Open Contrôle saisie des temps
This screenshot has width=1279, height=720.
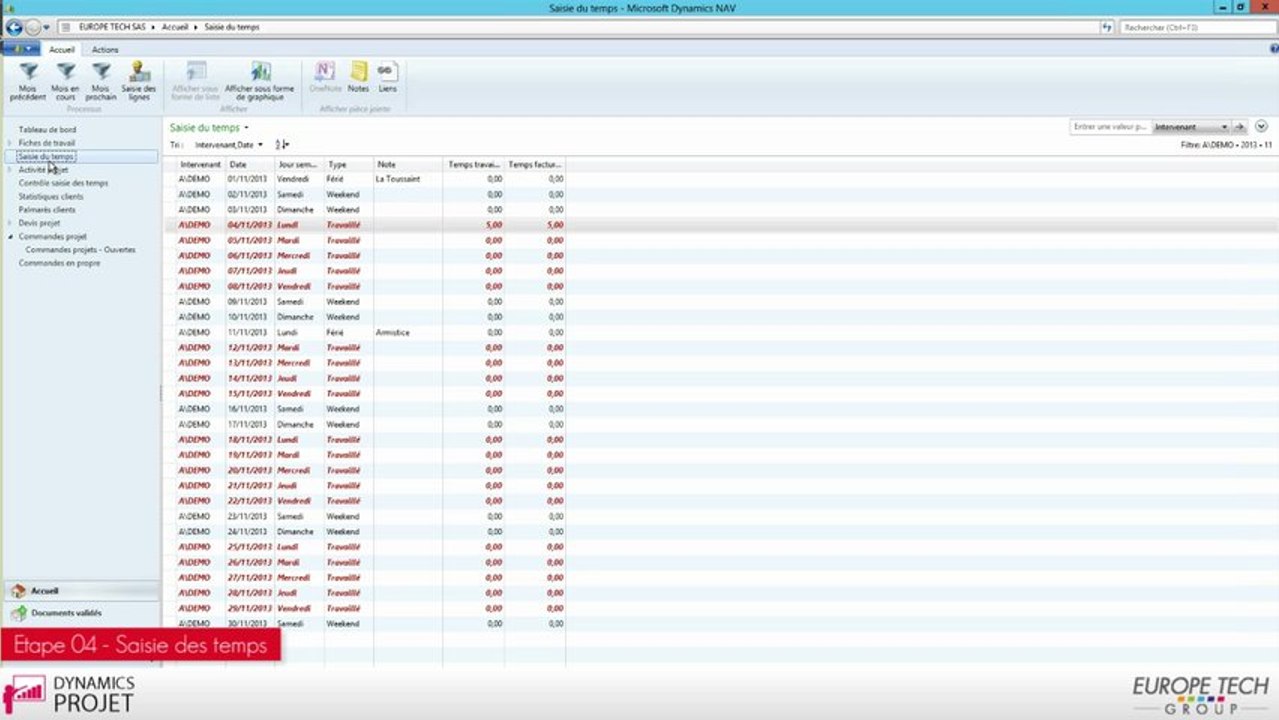(x=63, y=183)
